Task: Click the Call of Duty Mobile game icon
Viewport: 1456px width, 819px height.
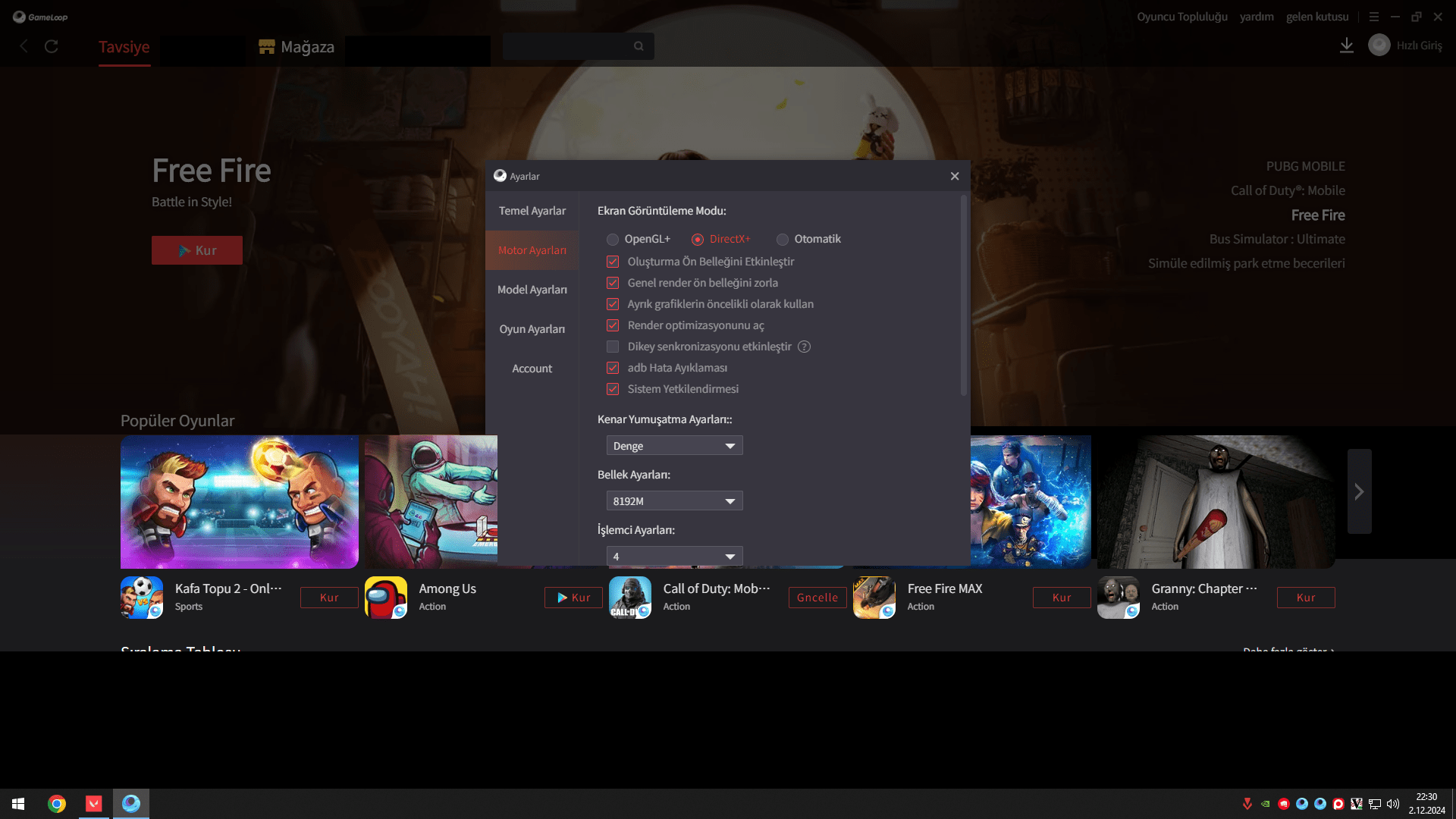Action: tap(630, 598)
